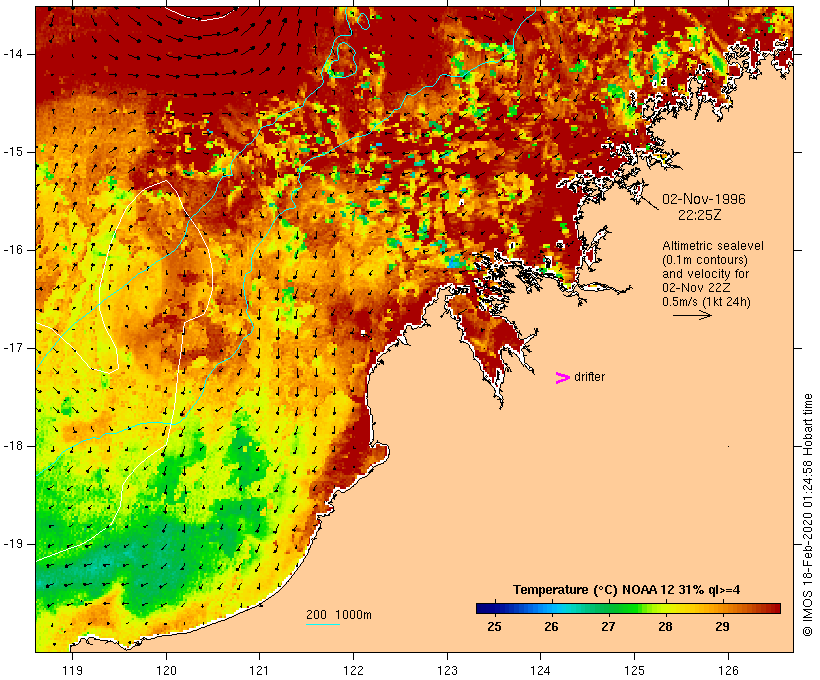Viewport: 820px width, 680px height.
Task: Click the longitude axis label '126'
Action: [728, 670]
